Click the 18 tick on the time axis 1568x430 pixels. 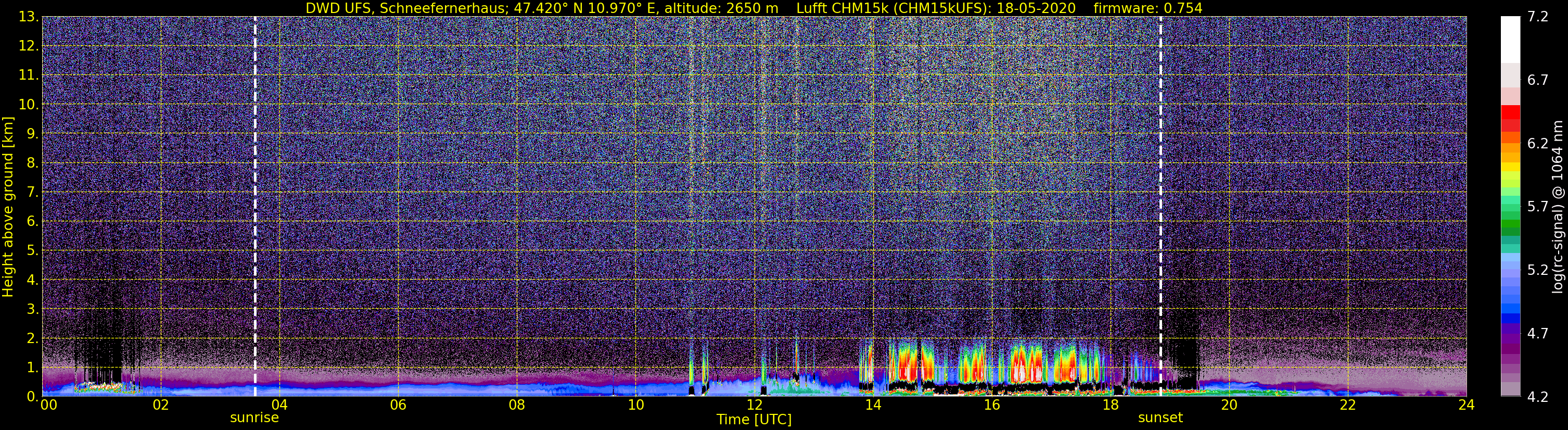point(1110,405)
